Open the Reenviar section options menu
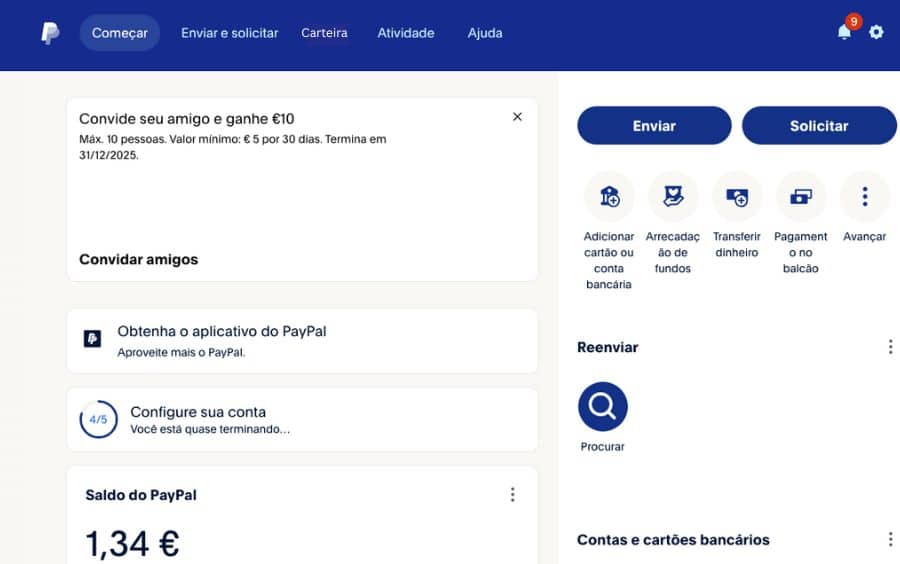 coord(890,347)
